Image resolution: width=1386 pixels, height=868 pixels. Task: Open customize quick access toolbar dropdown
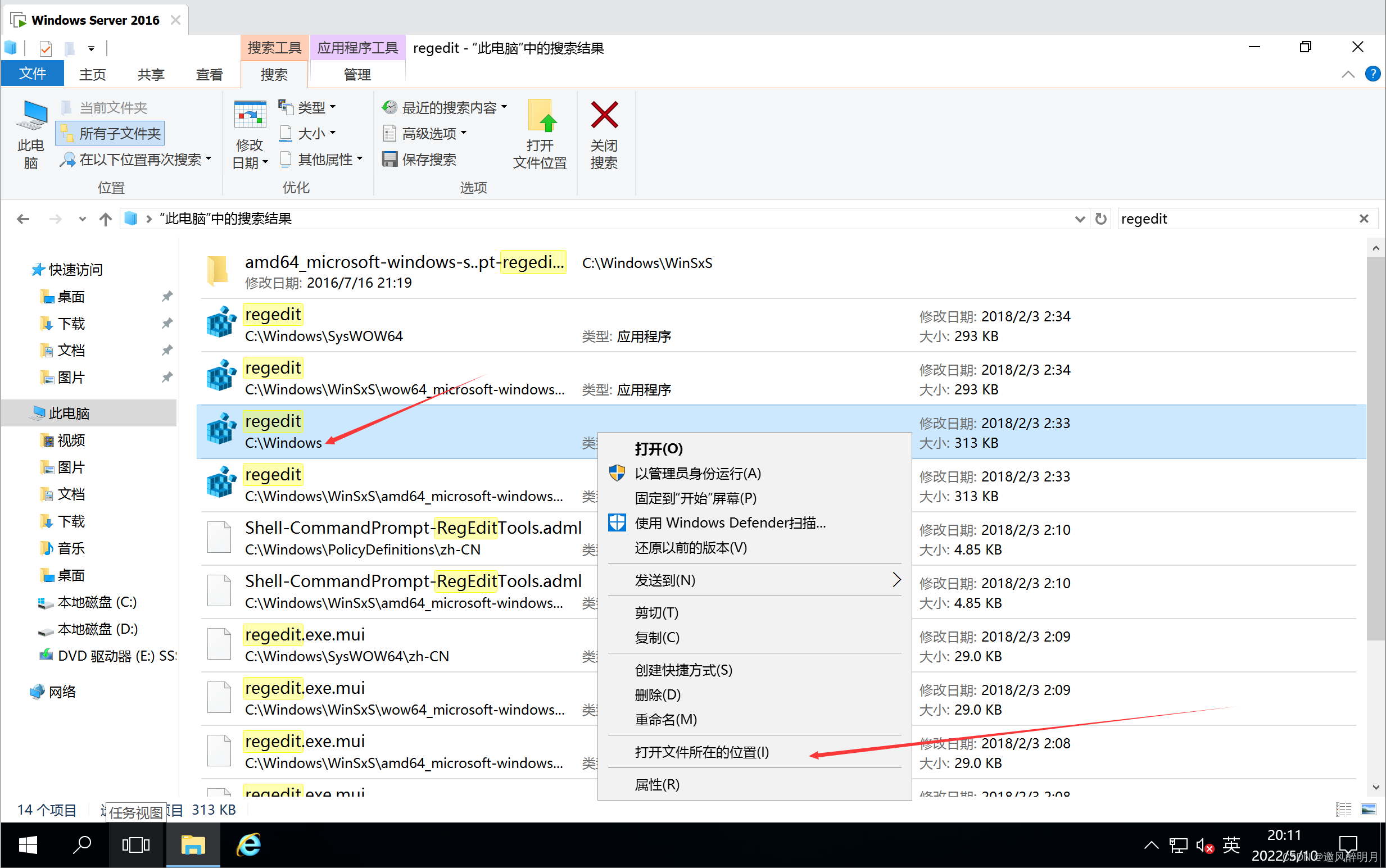point(91,49)
